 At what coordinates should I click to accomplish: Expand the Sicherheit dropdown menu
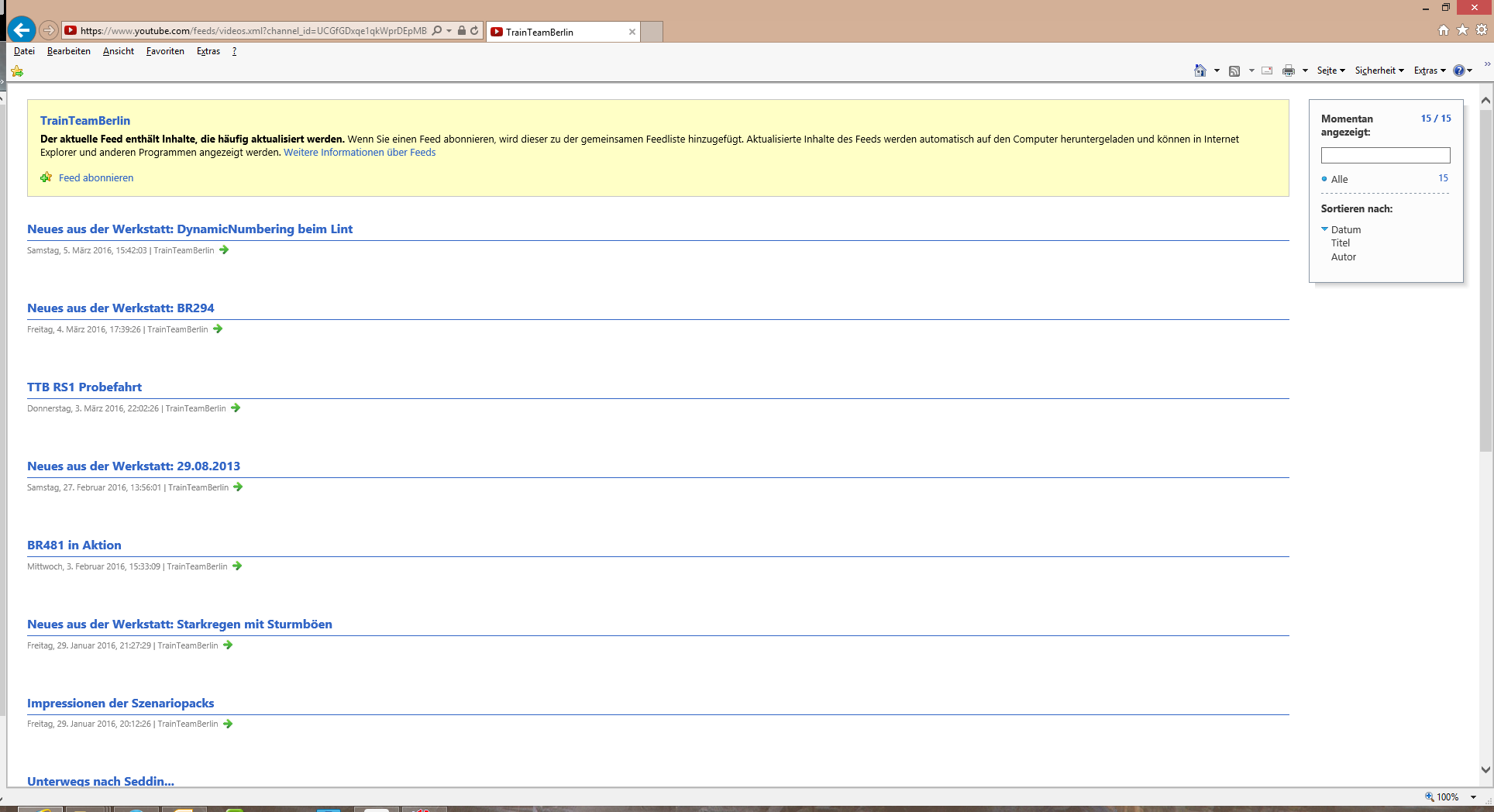coord(1379,71)
